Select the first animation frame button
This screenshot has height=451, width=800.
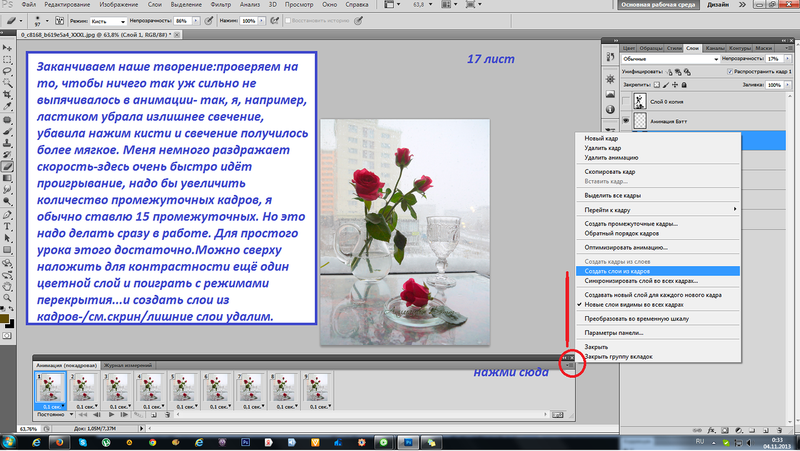tap(83, 415)
